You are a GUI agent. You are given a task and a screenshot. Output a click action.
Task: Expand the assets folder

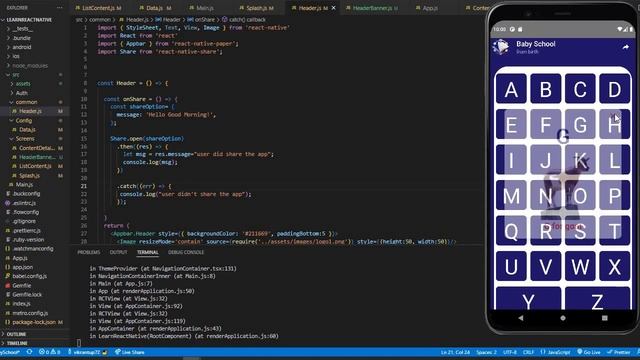23,84
